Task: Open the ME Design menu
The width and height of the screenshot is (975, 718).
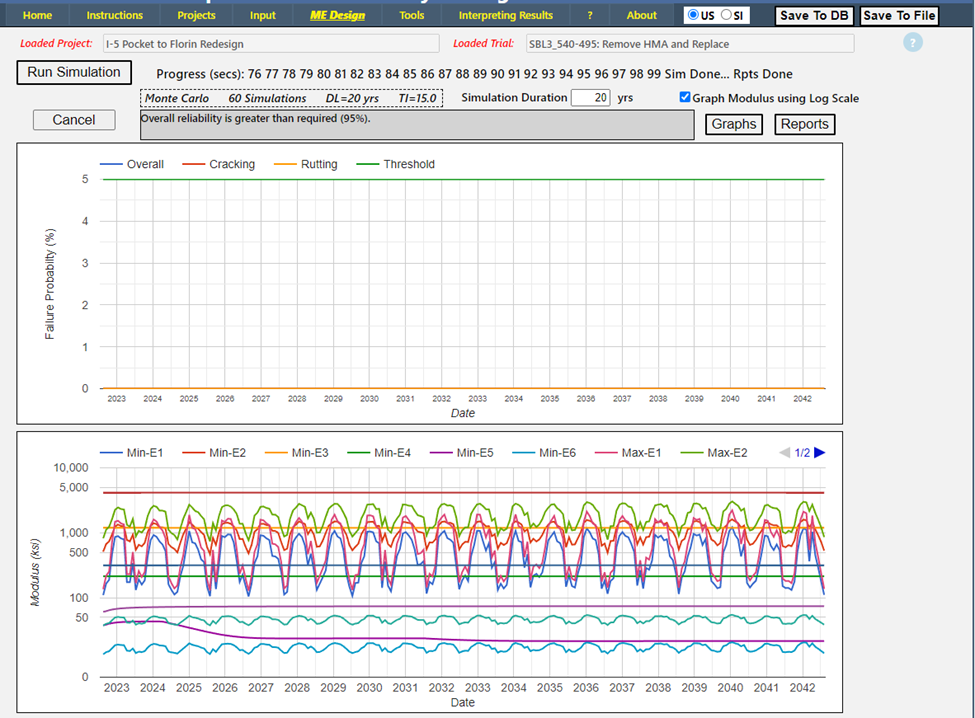Action: click(335, 15)
